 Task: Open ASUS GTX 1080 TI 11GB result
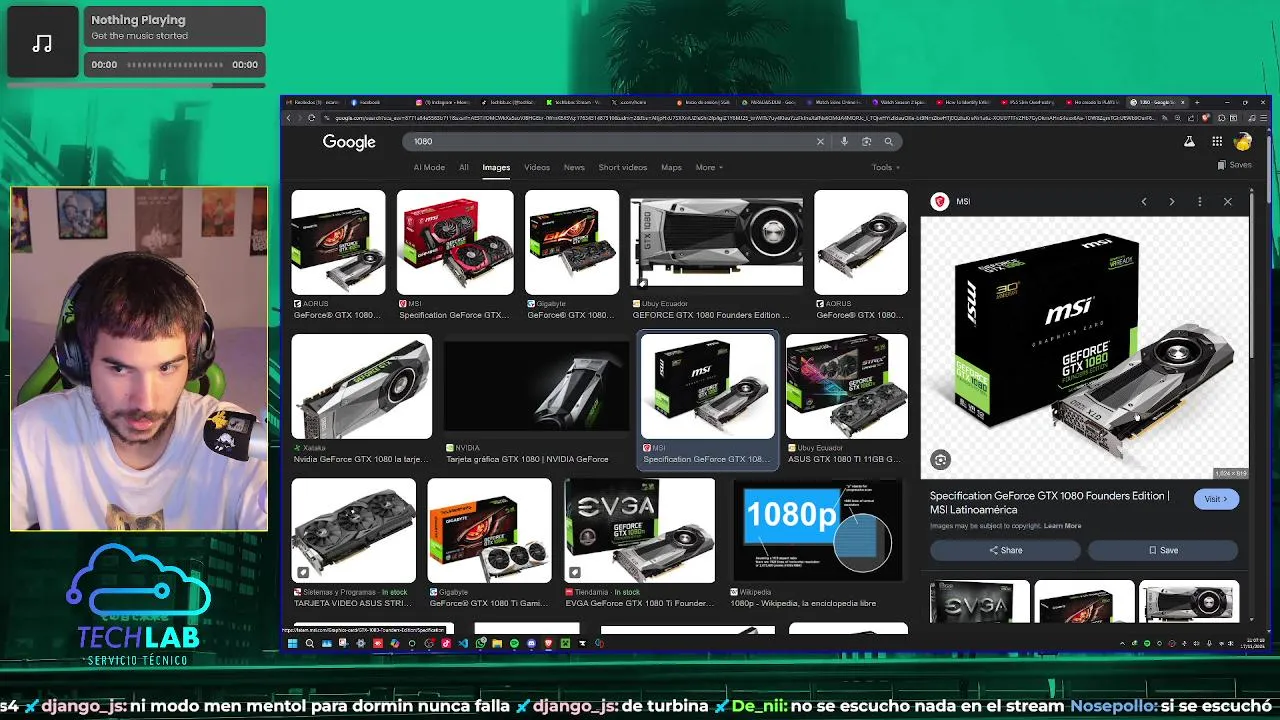point(847,385)
